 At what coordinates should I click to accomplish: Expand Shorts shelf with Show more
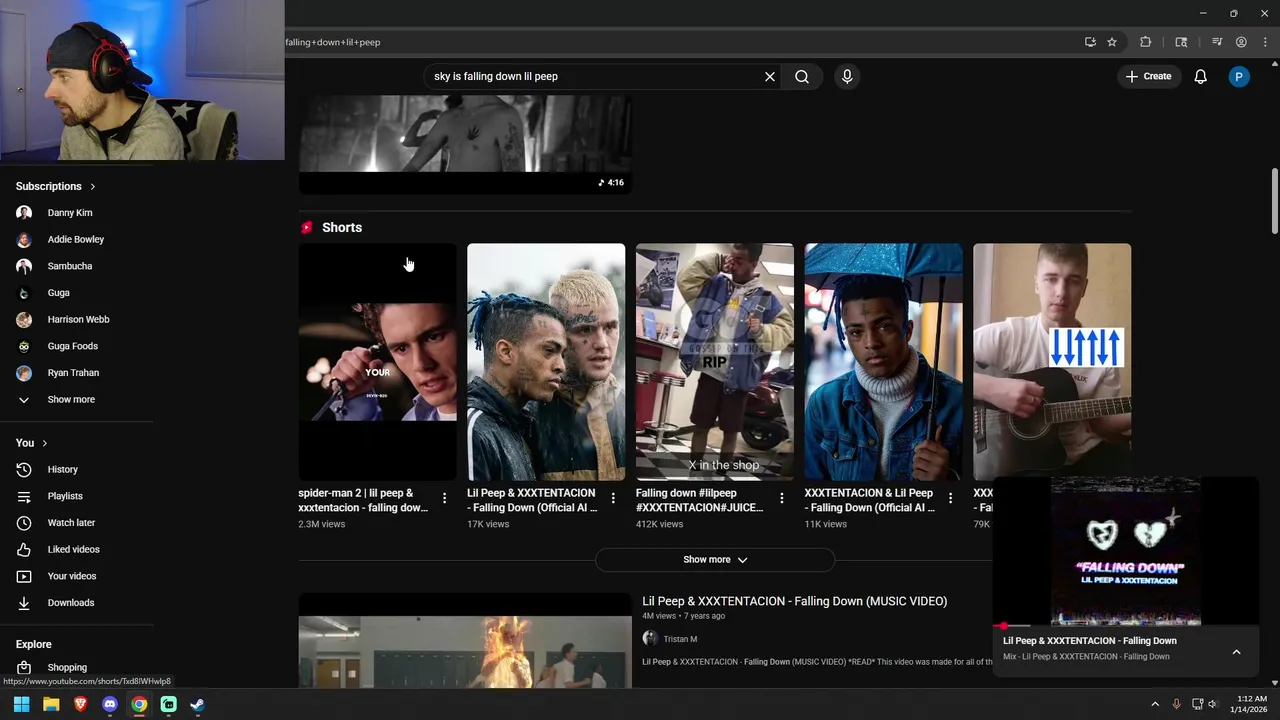point(715,560)
